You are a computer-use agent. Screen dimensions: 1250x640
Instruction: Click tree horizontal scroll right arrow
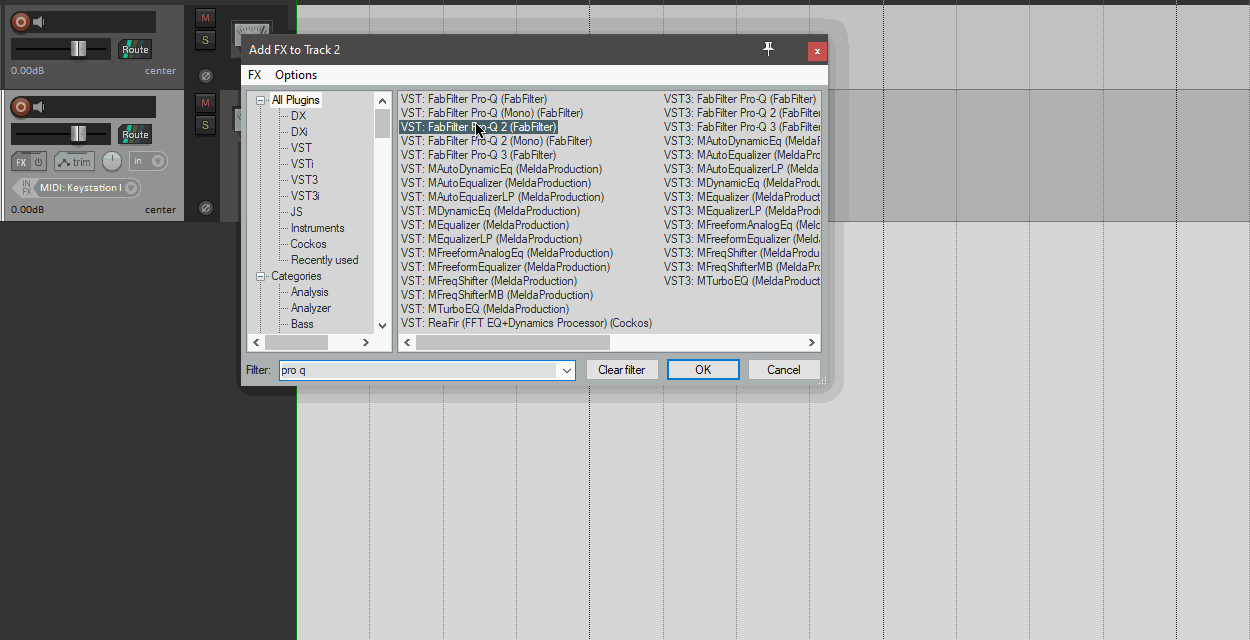click(x=365, y=342)
